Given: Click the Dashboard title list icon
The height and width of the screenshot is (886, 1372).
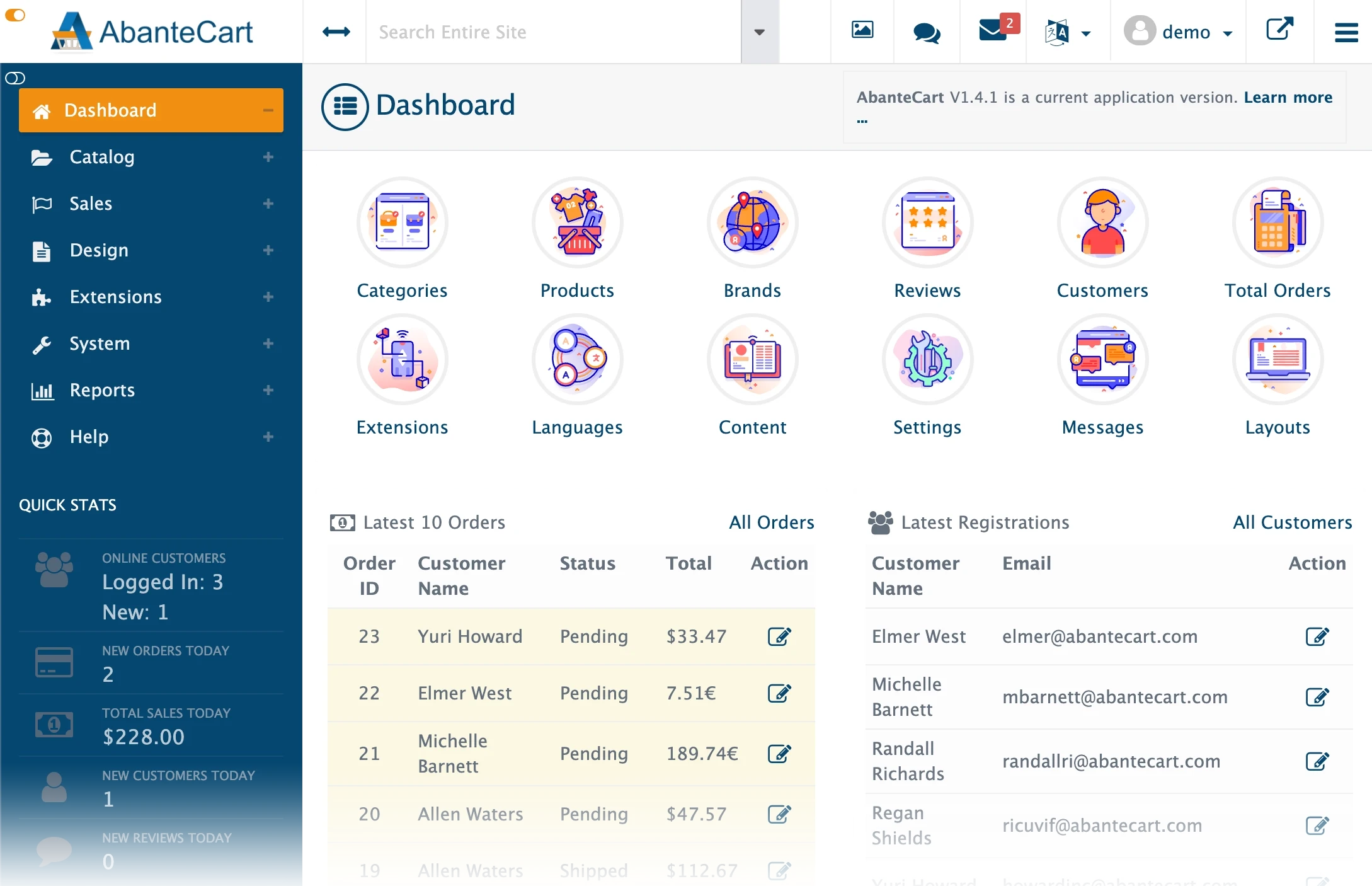Looking at the screenshot, I should (x=345, y=106).
